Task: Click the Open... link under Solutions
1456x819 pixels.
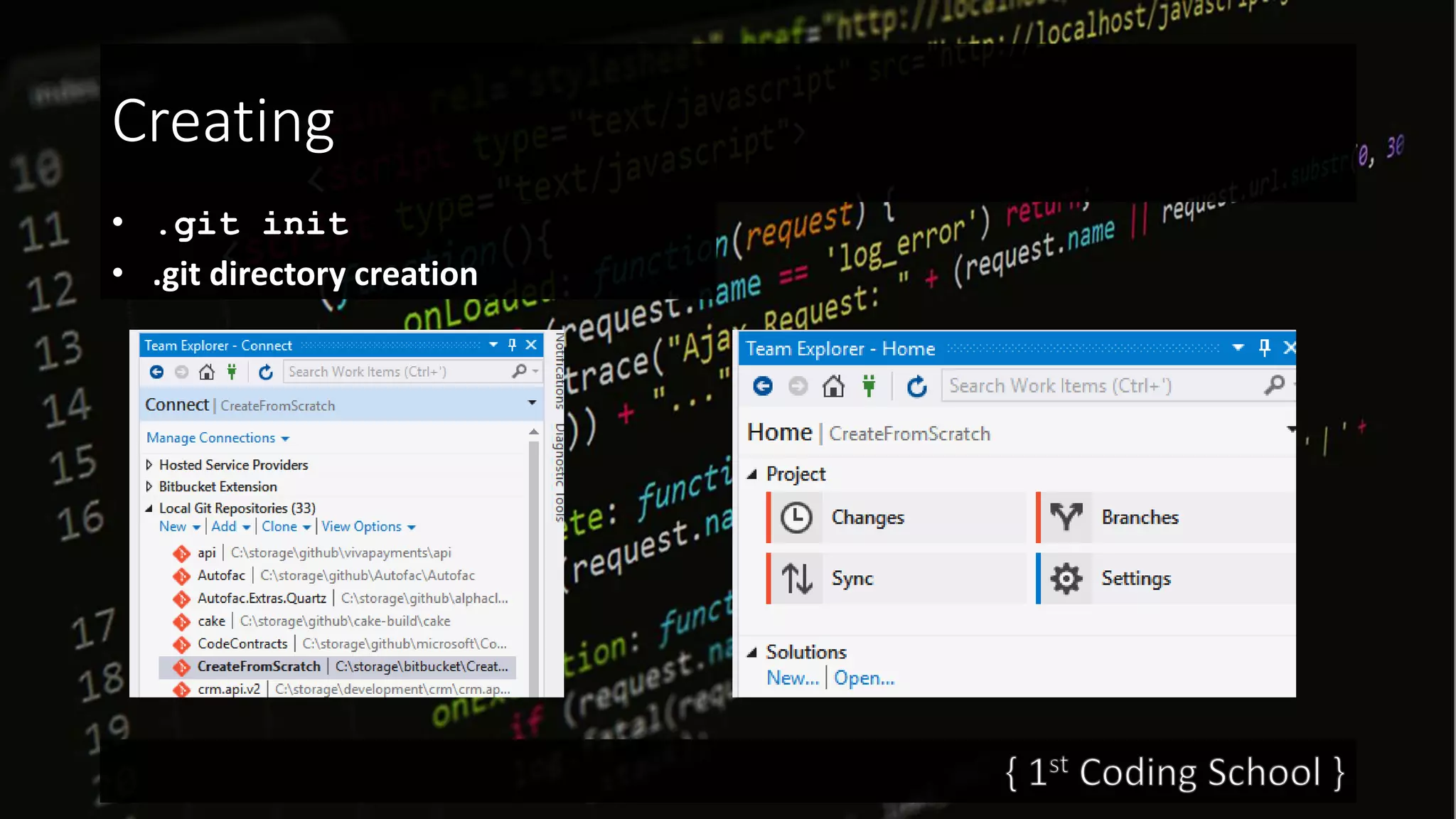Action: pyautogui.click(x=864, y=678)
